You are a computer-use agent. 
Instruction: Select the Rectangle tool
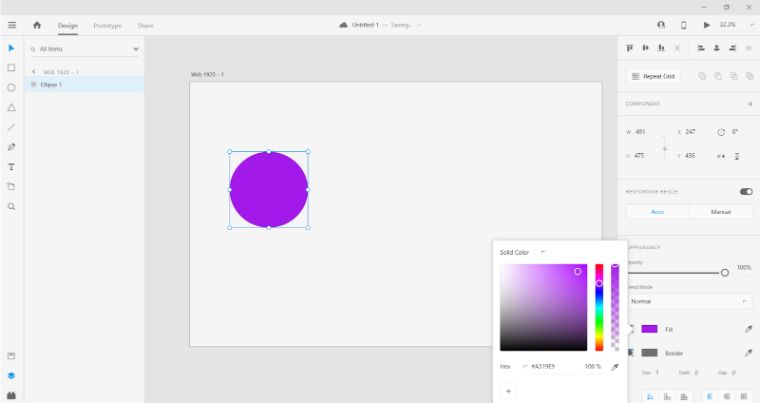click(11, 68)
